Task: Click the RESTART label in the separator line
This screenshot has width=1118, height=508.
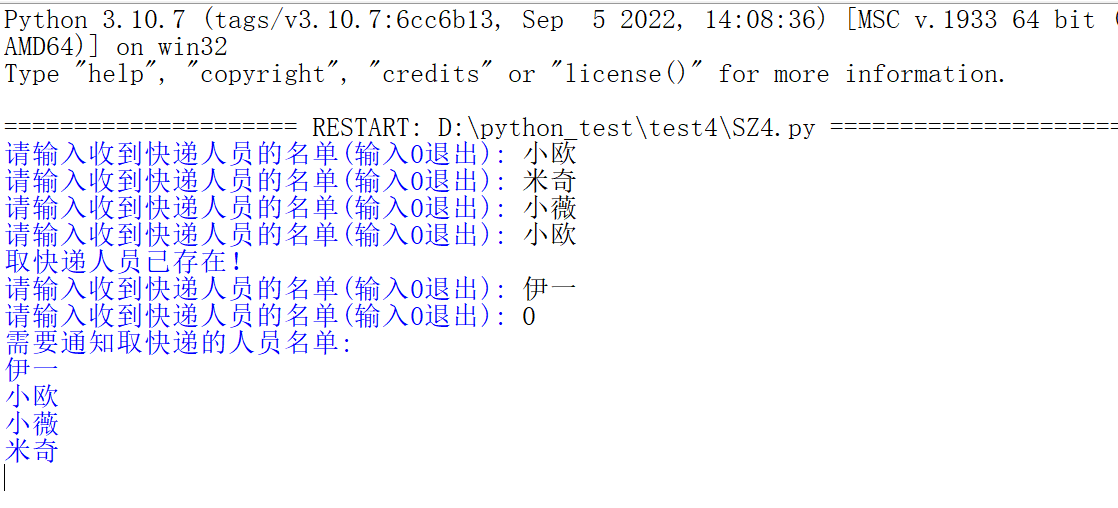Action: [366, 128]
